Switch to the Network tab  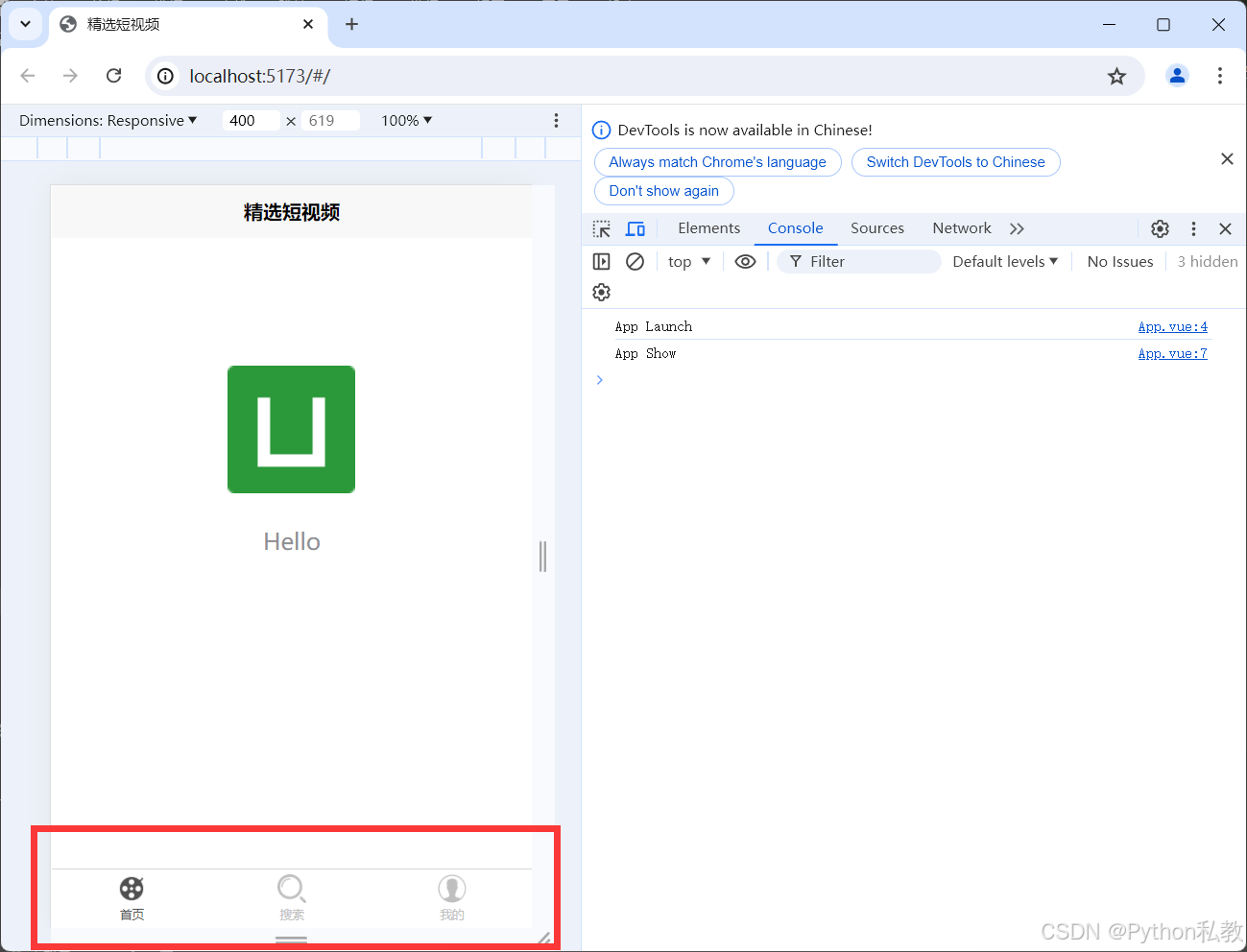coord(962,228)
